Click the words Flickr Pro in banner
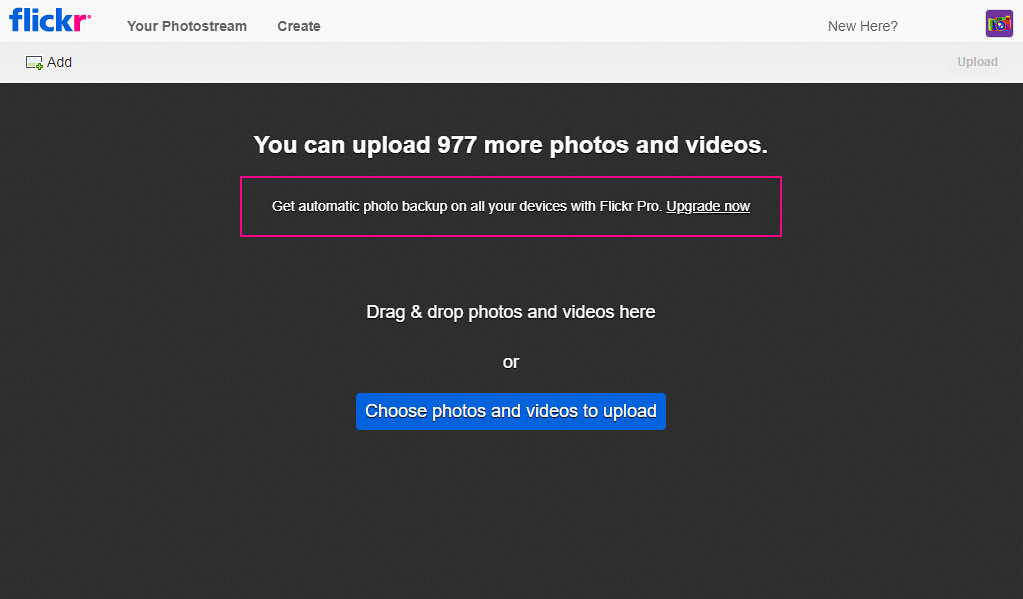1023x599 pixels. pyautogui.click(x=631, y=206)
